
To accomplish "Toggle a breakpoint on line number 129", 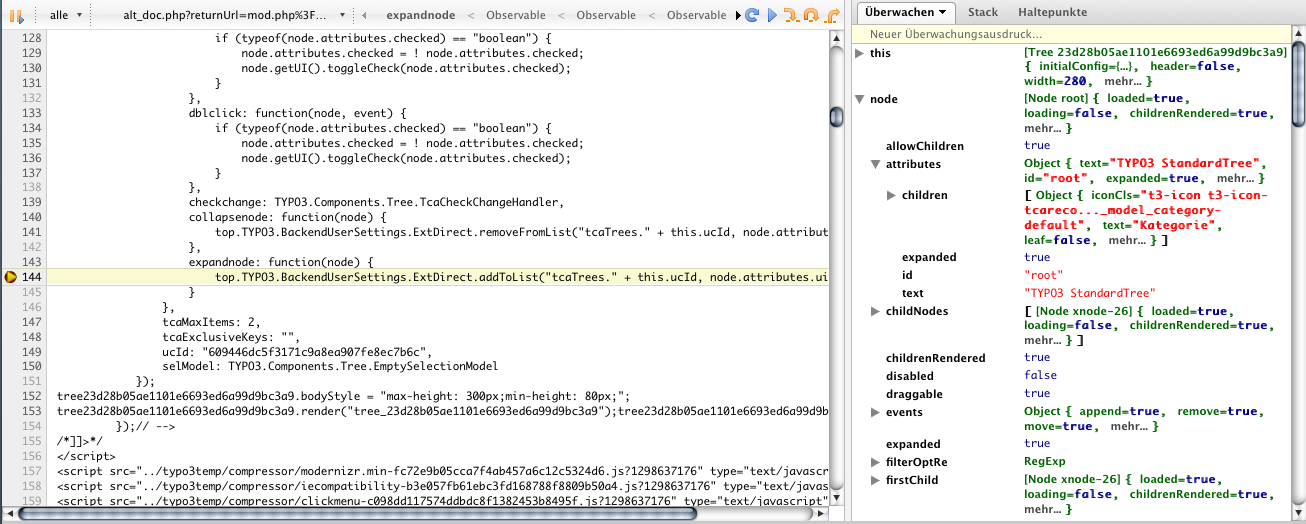I will pyautogui.click(x=33, y=54).
